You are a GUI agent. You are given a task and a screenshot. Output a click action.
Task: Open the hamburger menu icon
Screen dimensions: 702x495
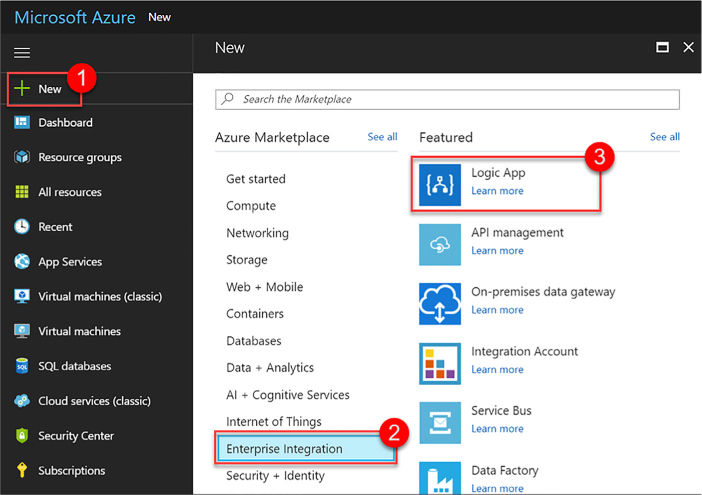(x=21, y=53)
